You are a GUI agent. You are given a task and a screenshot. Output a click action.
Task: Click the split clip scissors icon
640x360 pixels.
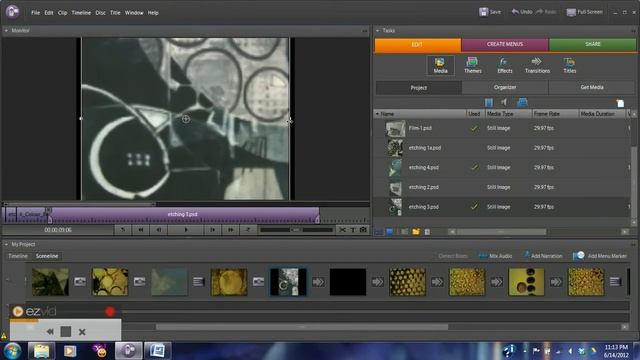coord(342,230)
